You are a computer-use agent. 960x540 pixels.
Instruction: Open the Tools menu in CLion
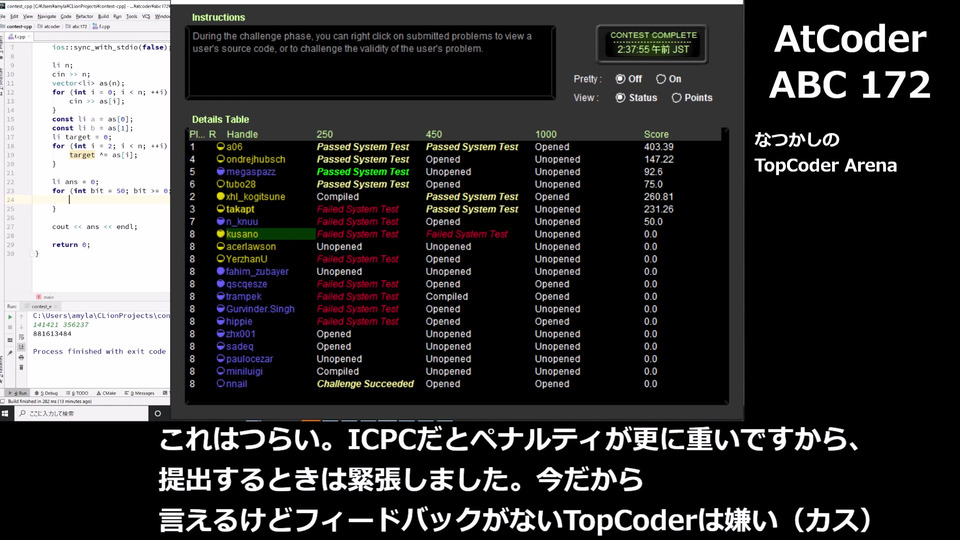[132, 17]
